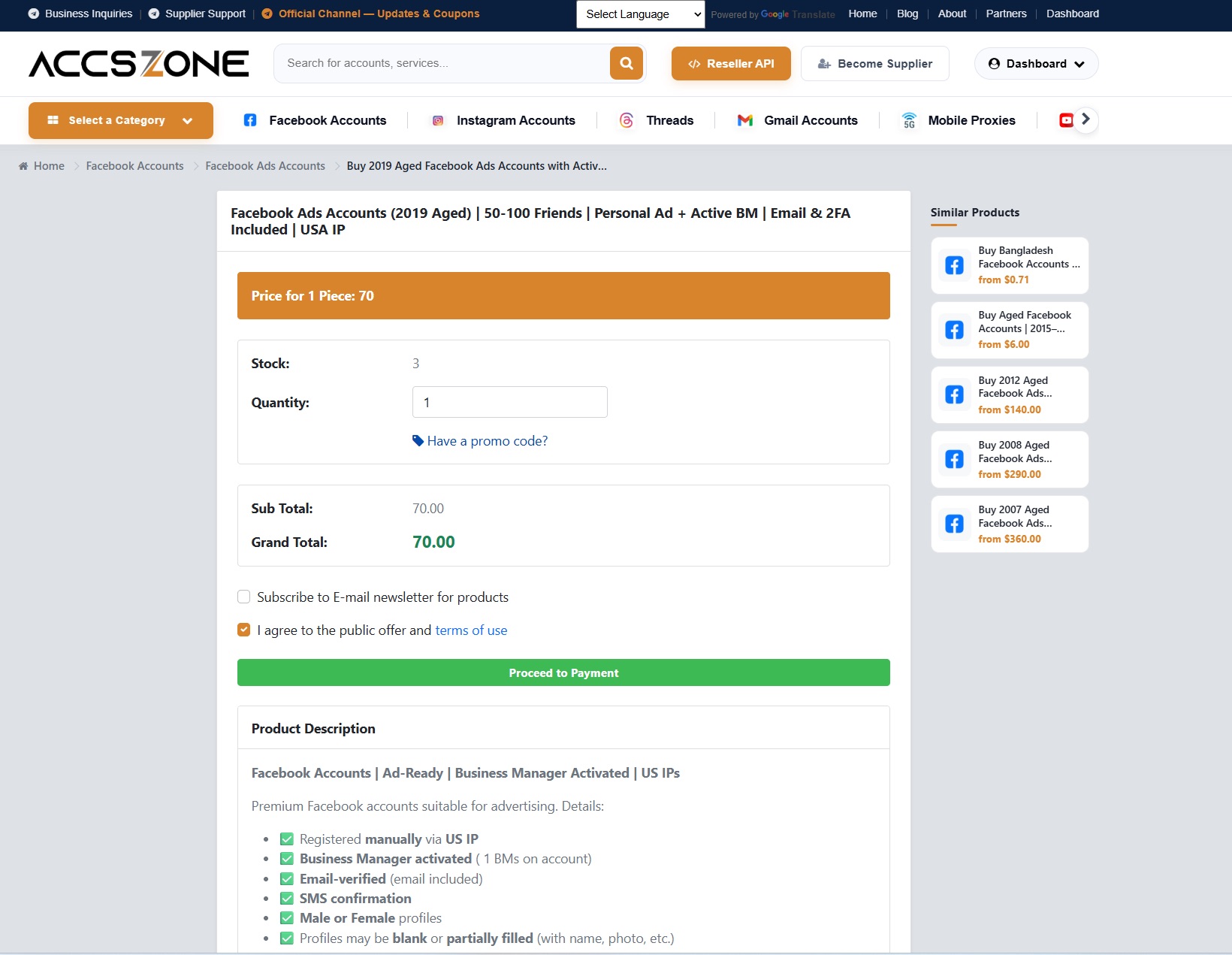Open Dashboard link in the top navigation
Screen dimensions: 1232x955
coord(1073,14)
